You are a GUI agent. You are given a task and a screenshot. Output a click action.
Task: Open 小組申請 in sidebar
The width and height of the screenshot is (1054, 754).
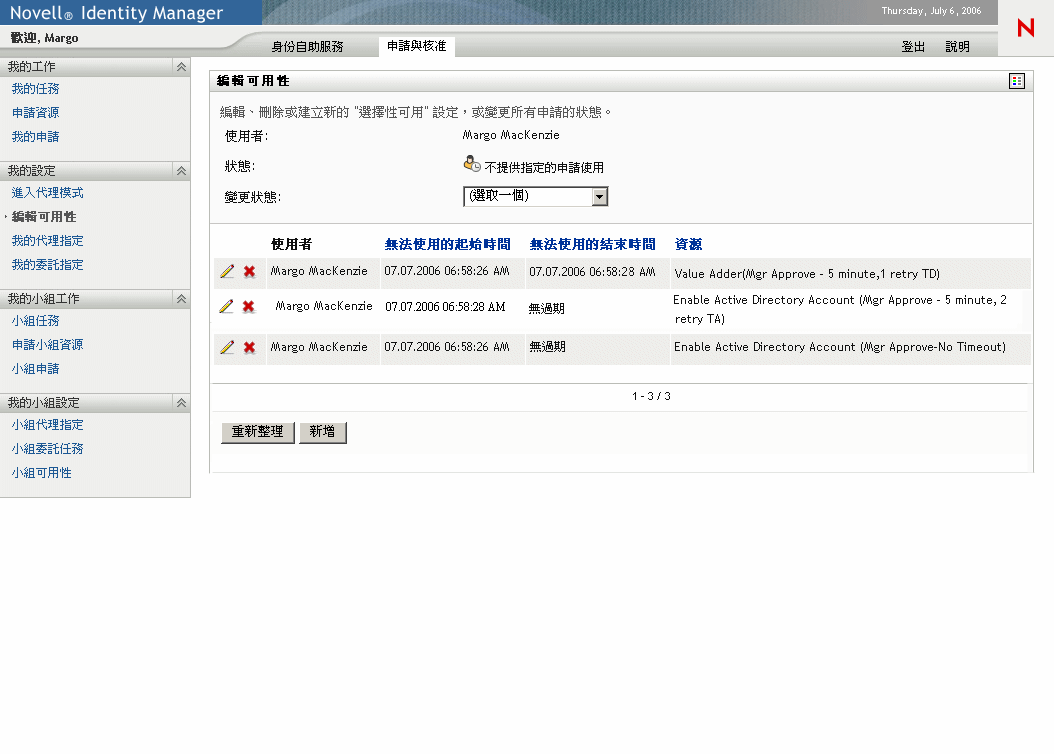click(36, 368)
